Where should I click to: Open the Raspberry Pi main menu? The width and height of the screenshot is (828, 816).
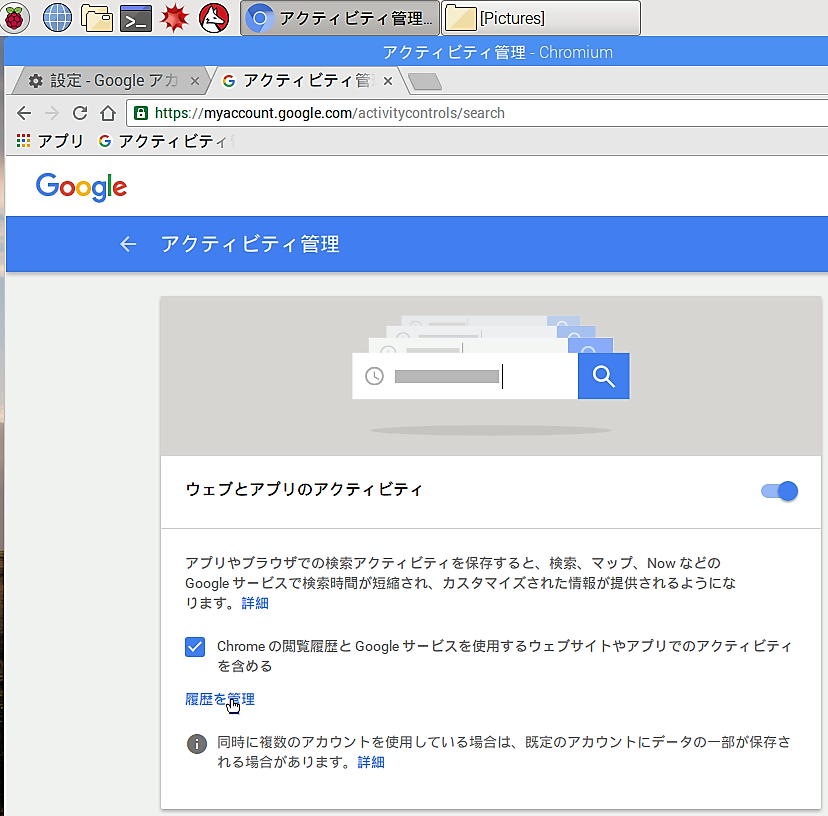pyautogui.click(x=15, y=18)
